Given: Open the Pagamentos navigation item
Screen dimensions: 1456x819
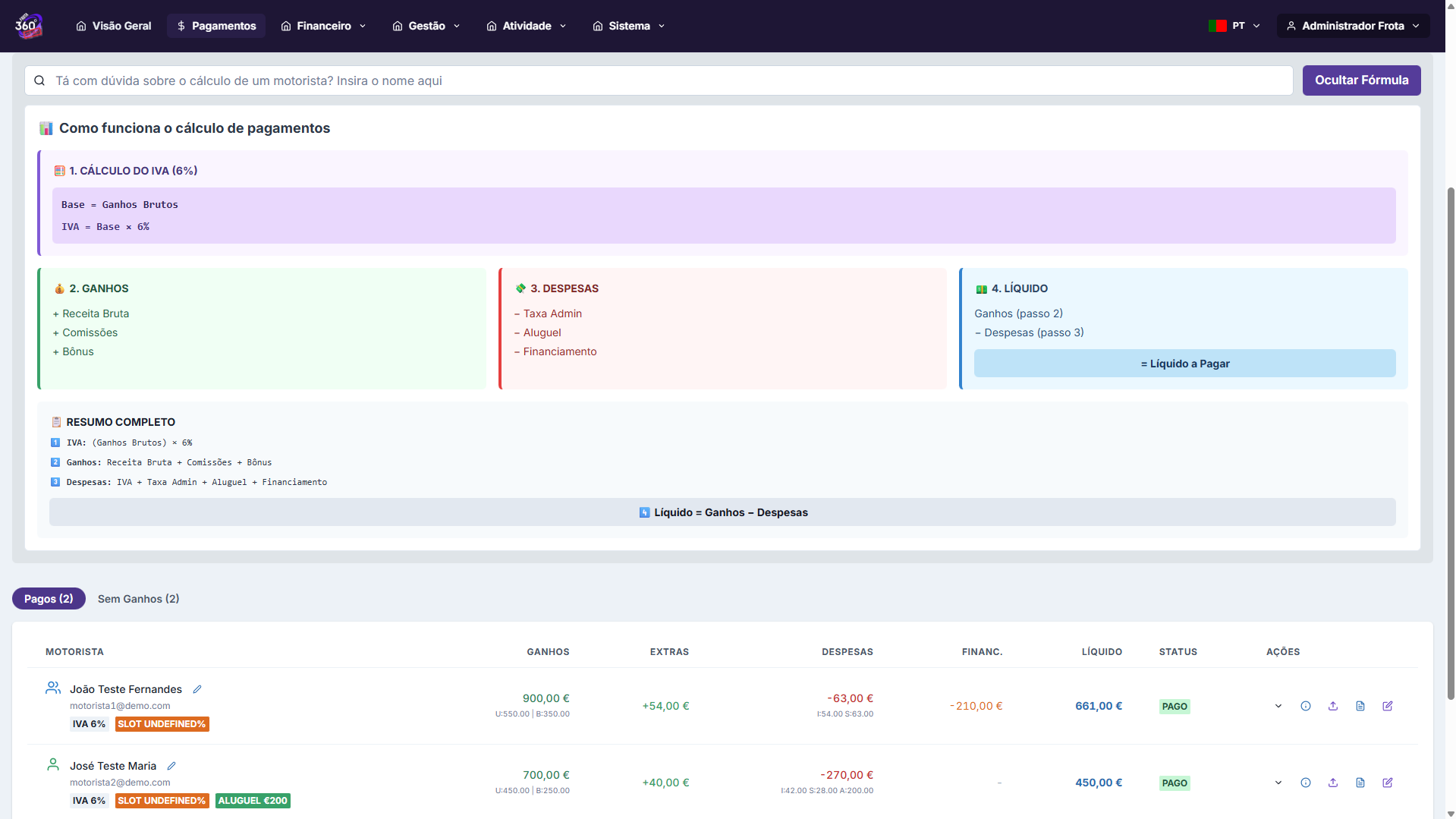Looking at the screenshot, I should (x=216, y=26).
